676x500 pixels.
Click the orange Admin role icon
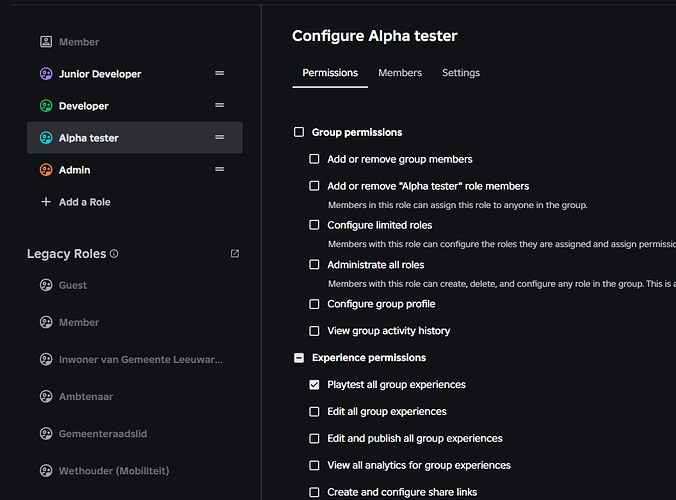(46, 169)
